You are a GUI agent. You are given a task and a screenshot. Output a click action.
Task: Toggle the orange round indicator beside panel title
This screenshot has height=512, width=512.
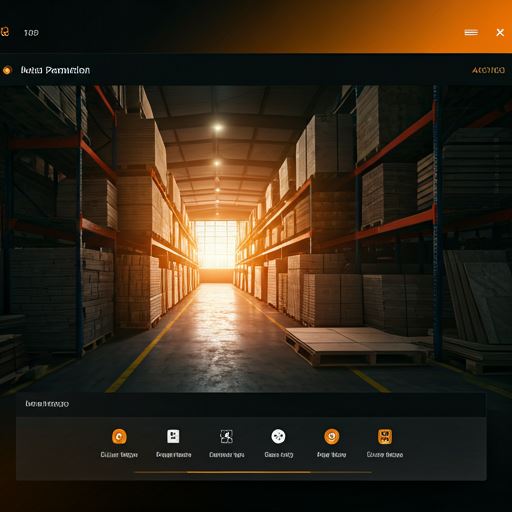pos(7,70)
